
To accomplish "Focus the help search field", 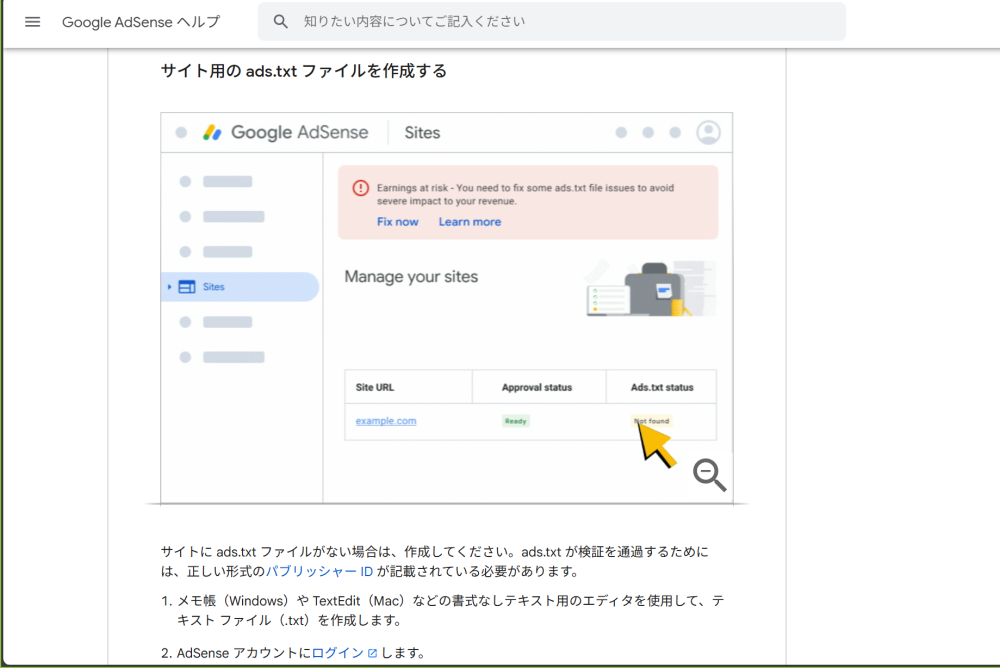I will click(x=552, y=22).
